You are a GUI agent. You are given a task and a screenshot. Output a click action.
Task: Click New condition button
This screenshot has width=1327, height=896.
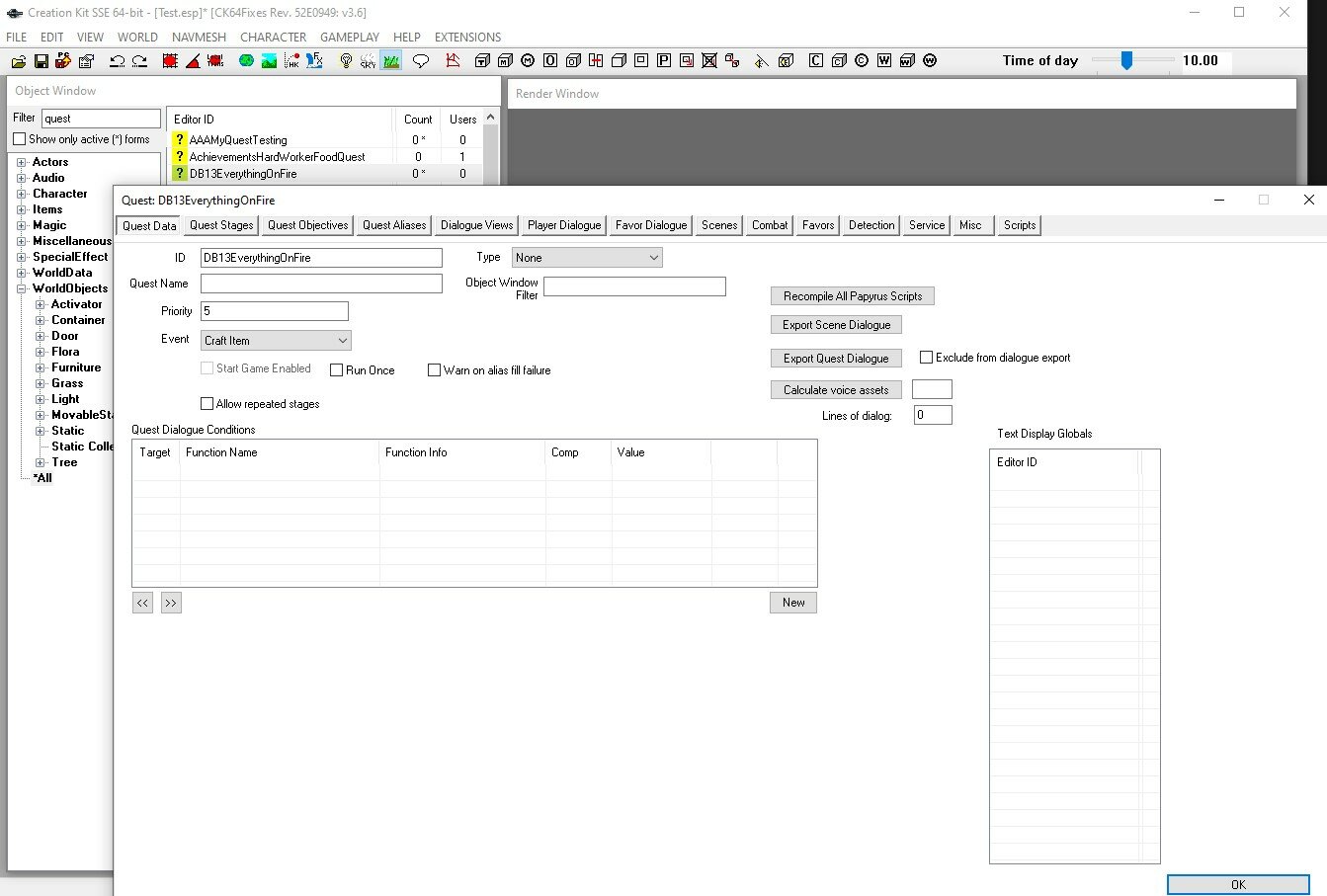click(793, 603)
